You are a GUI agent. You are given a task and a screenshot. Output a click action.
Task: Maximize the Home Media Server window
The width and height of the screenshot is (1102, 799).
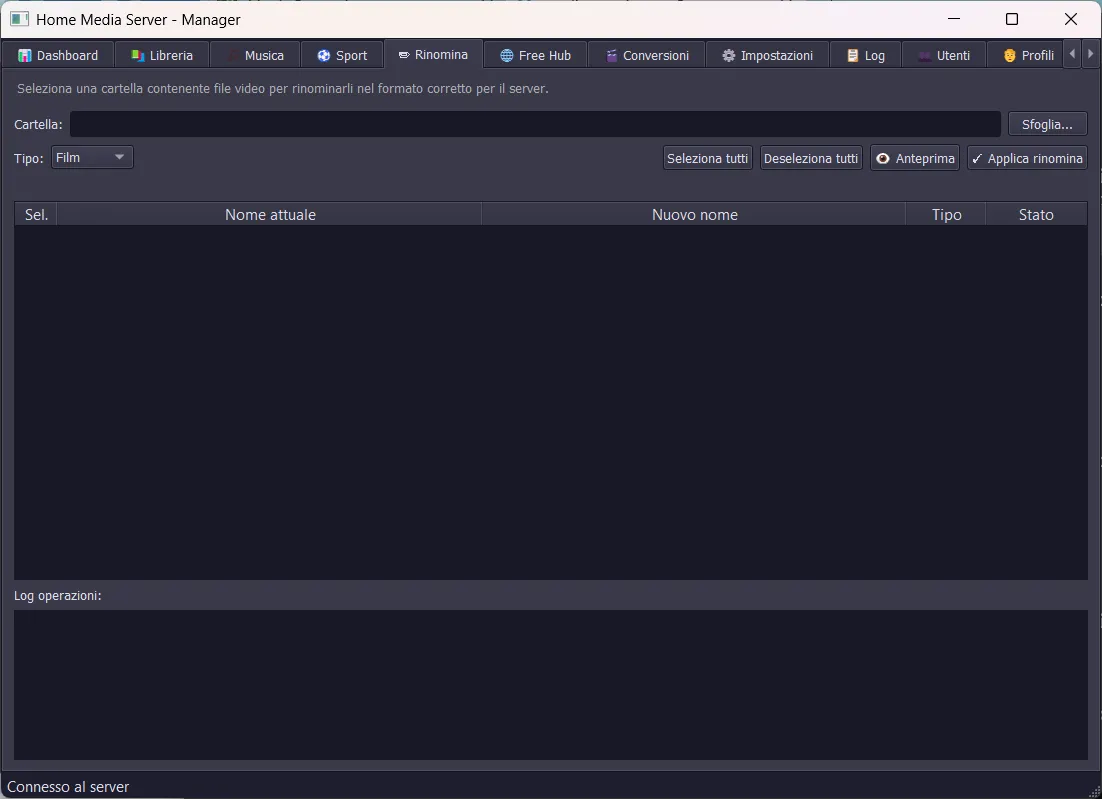[x=1012, y=19]
